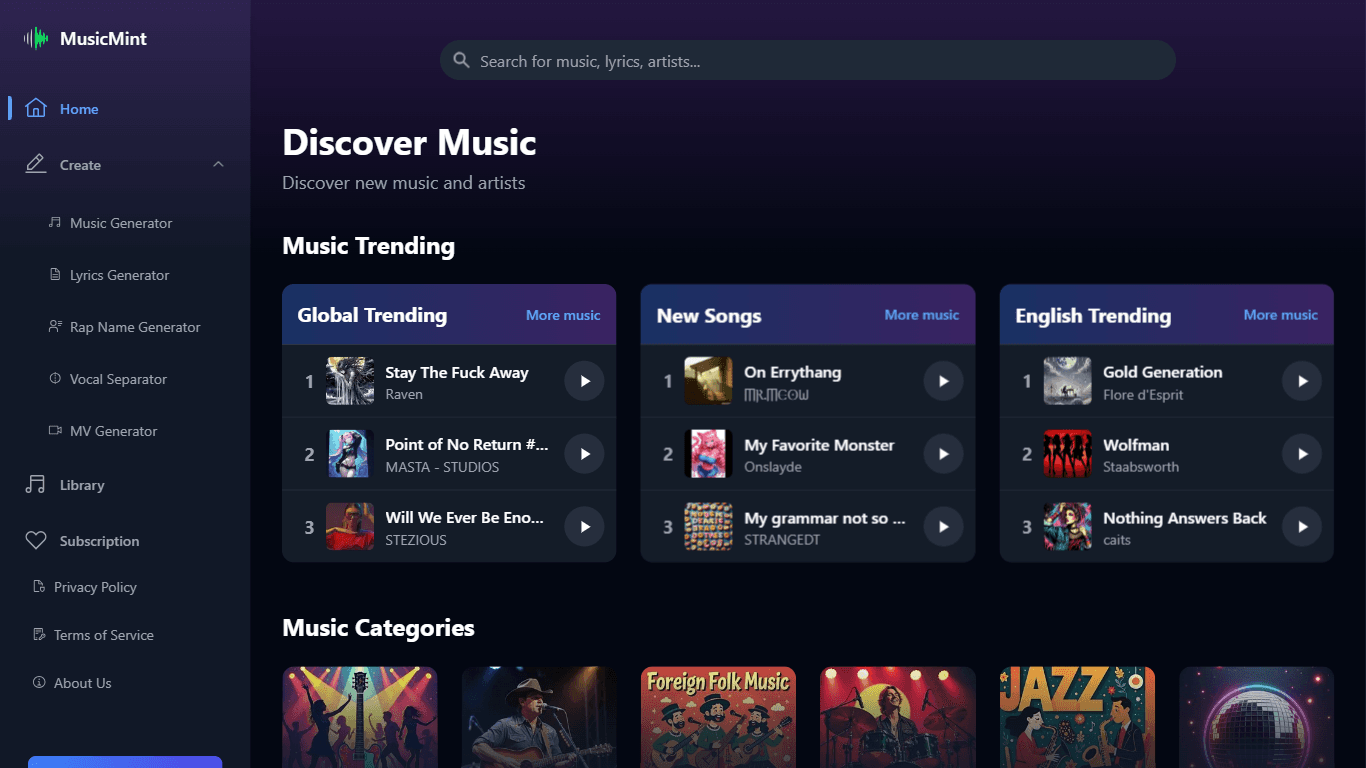This screenshot has height=768, width=1366.
Task: Play Nothing Answers Back track
Action: point(1302,527)
